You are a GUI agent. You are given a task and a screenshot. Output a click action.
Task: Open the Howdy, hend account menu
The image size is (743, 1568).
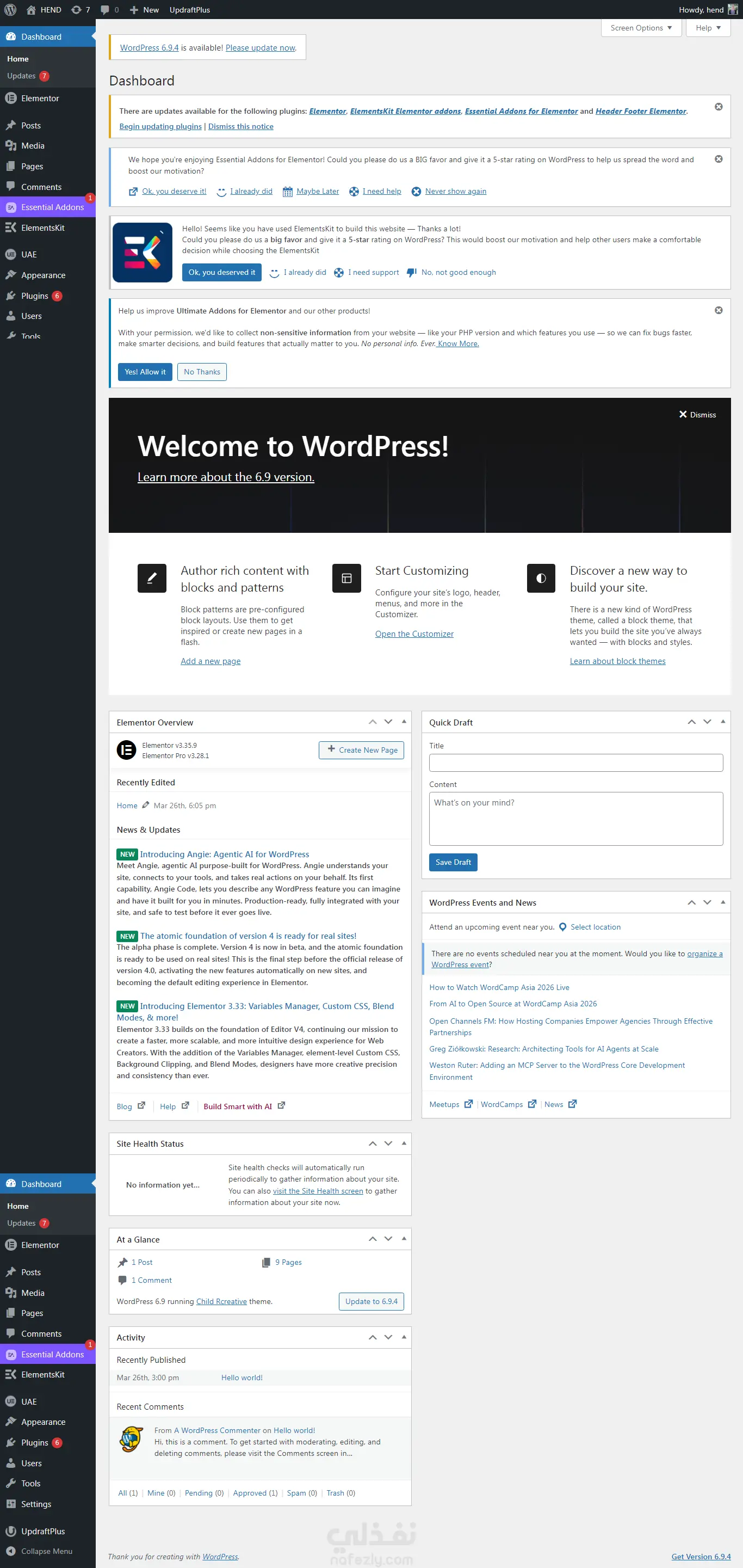(708, 10)
